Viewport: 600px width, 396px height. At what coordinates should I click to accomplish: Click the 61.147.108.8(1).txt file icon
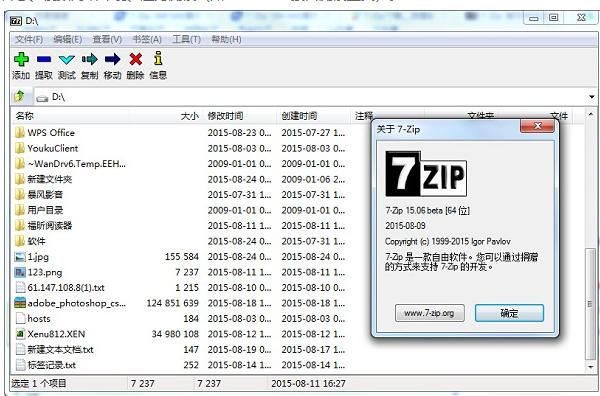click(x=20, y=287)
